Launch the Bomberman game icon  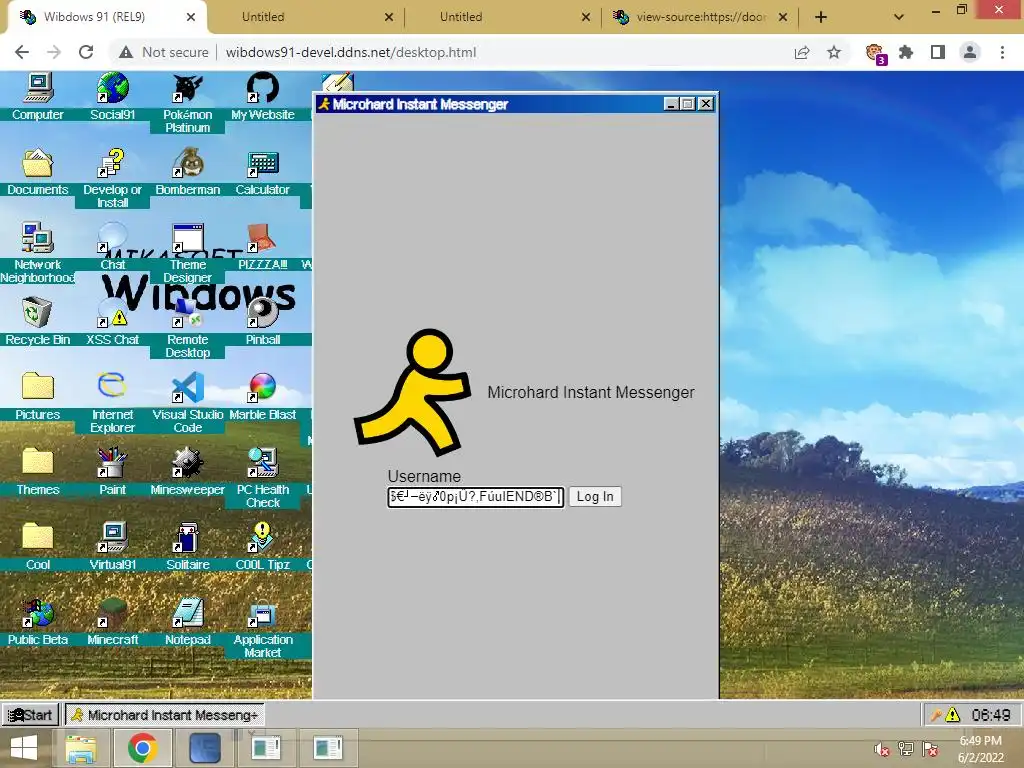pos(187,163)
